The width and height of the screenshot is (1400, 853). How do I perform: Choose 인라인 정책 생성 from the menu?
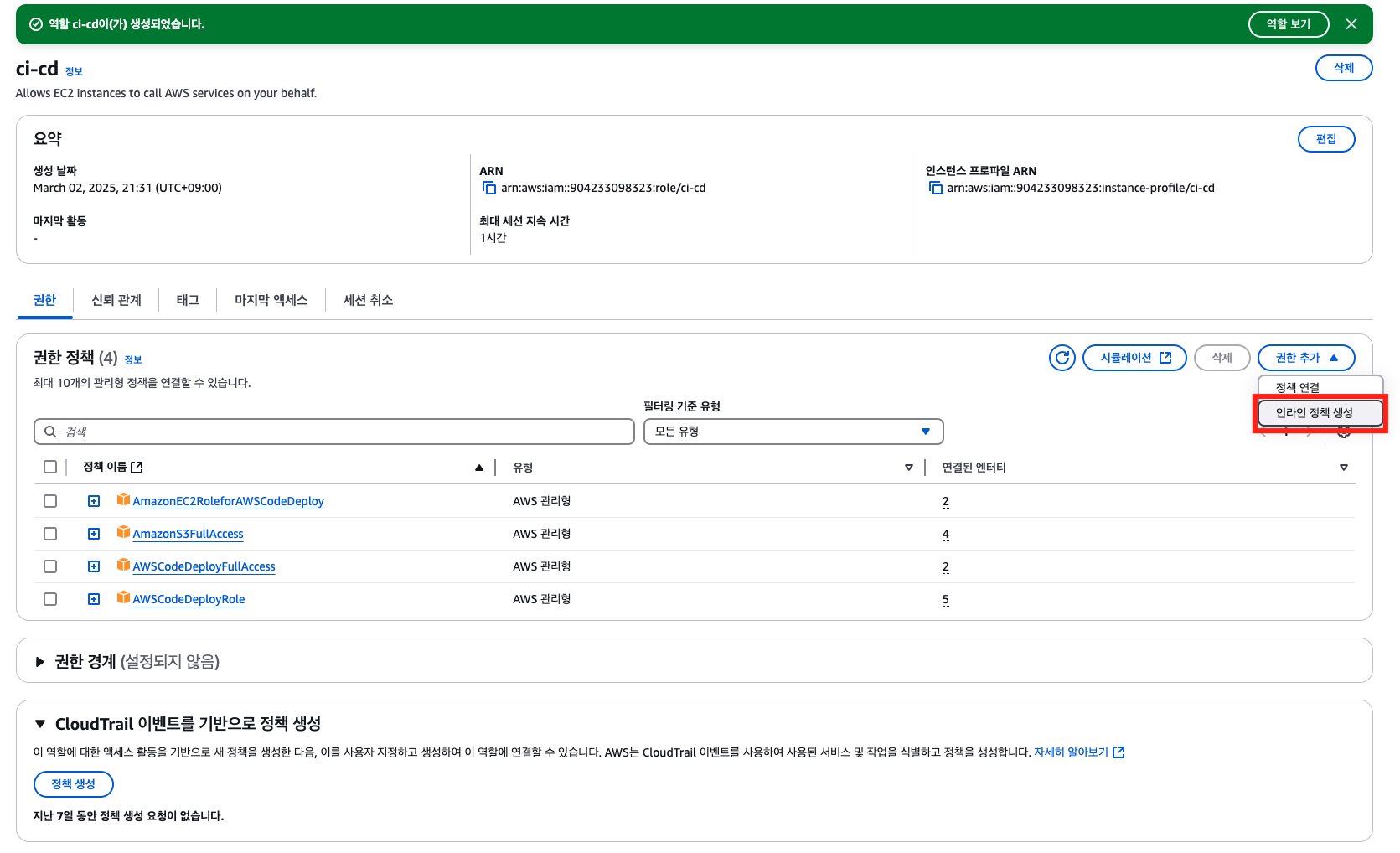point(1320,413)
